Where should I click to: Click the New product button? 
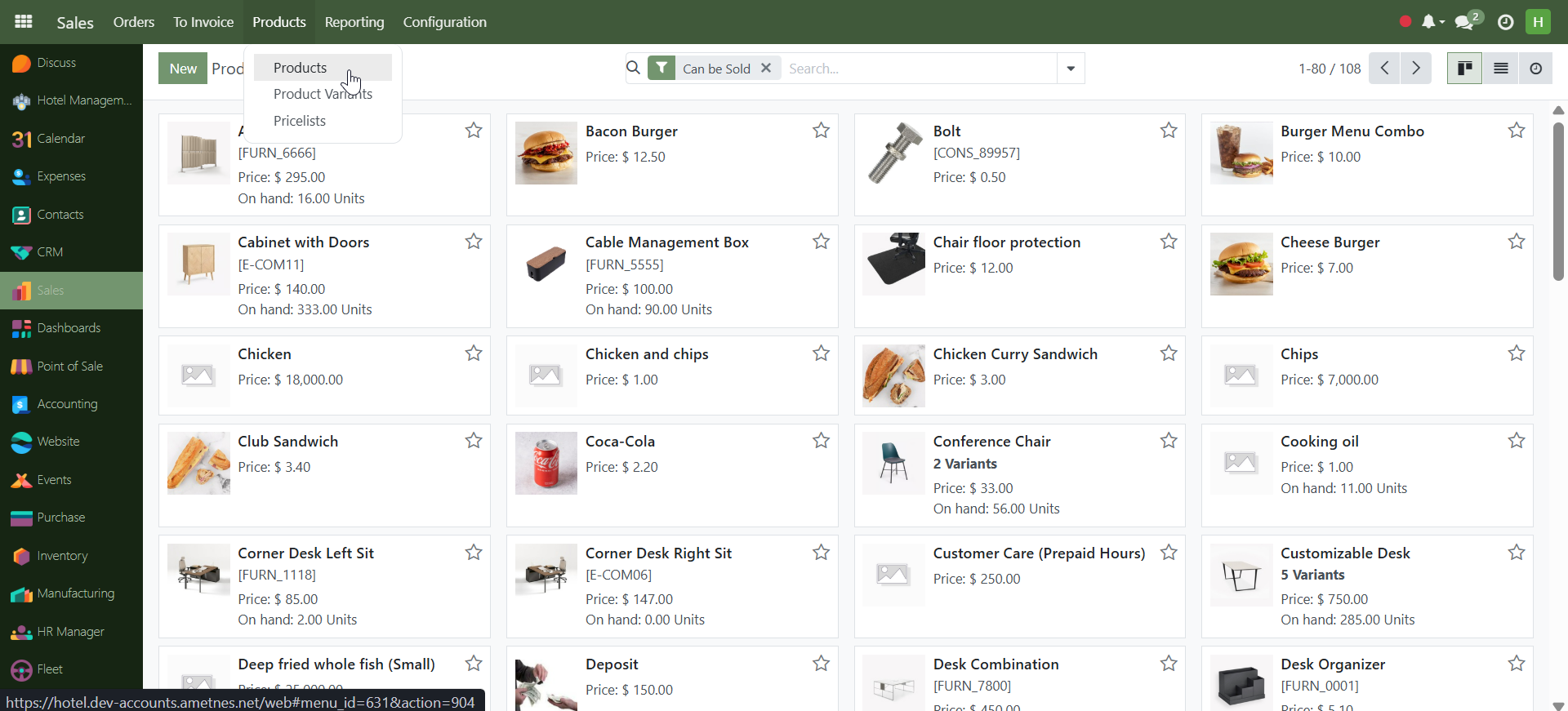point(183,69)
